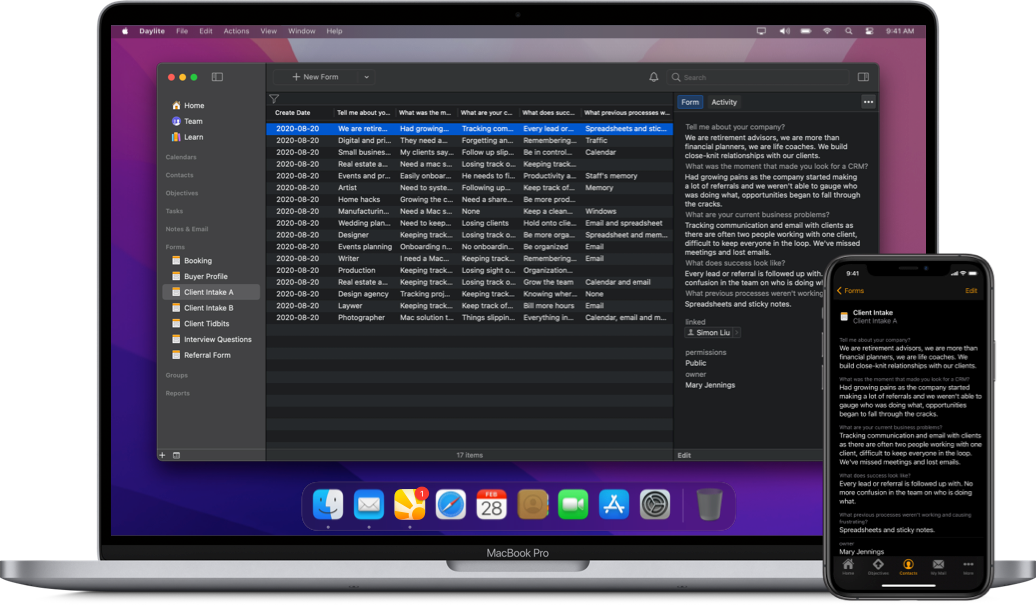Click the Wi-Fi icon in the menu bar
Image resolution: width=1036 pixels, height=605 pixels.
(827, 31)
